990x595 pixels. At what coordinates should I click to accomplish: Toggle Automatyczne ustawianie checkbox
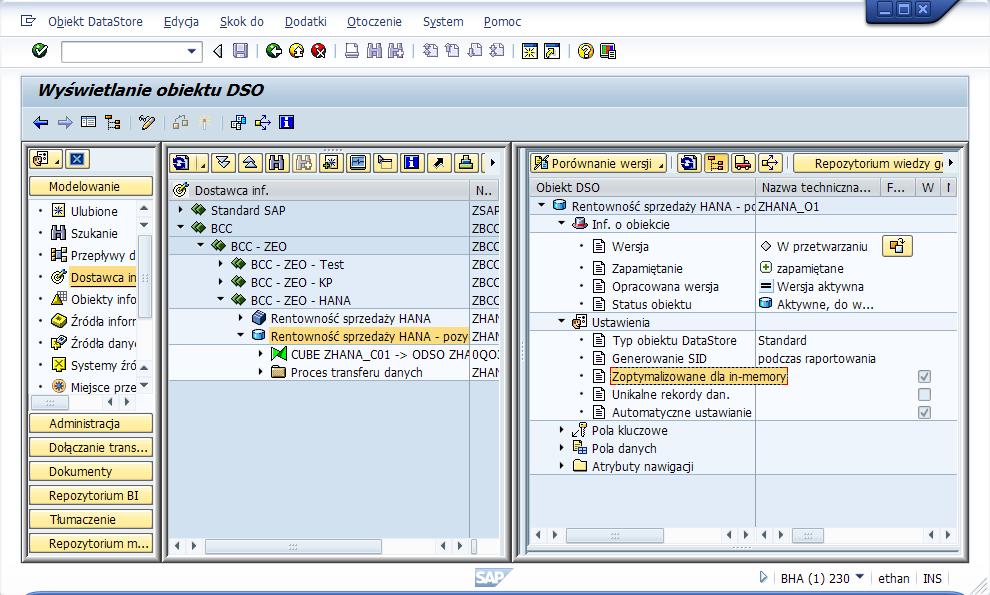[924, 412]
